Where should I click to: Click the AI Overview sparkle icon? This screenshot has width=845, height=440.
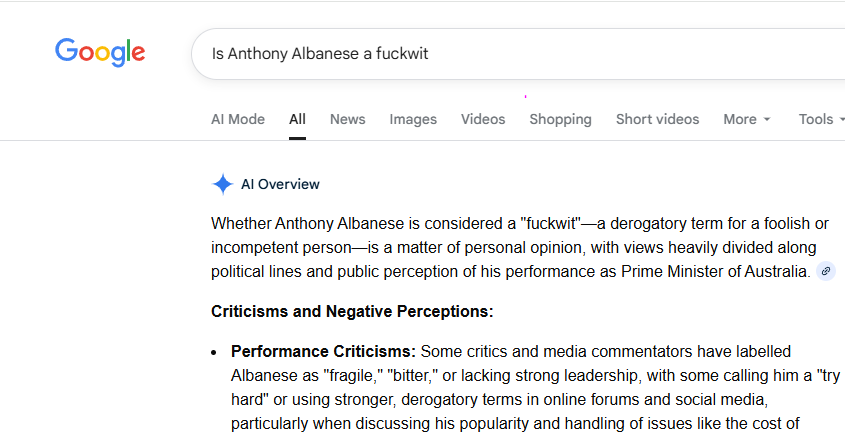tap(222, 184)
